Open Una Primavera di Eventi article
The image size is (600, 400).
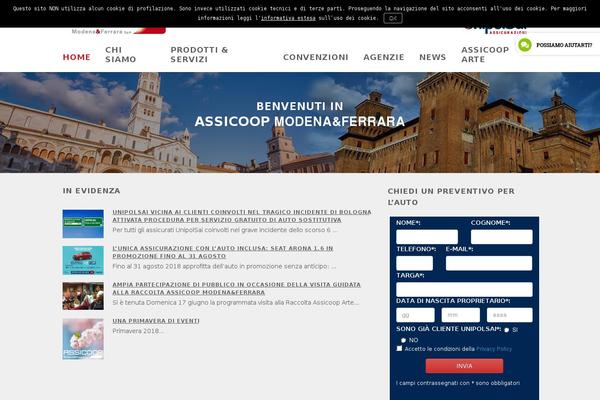coord(156,321)
